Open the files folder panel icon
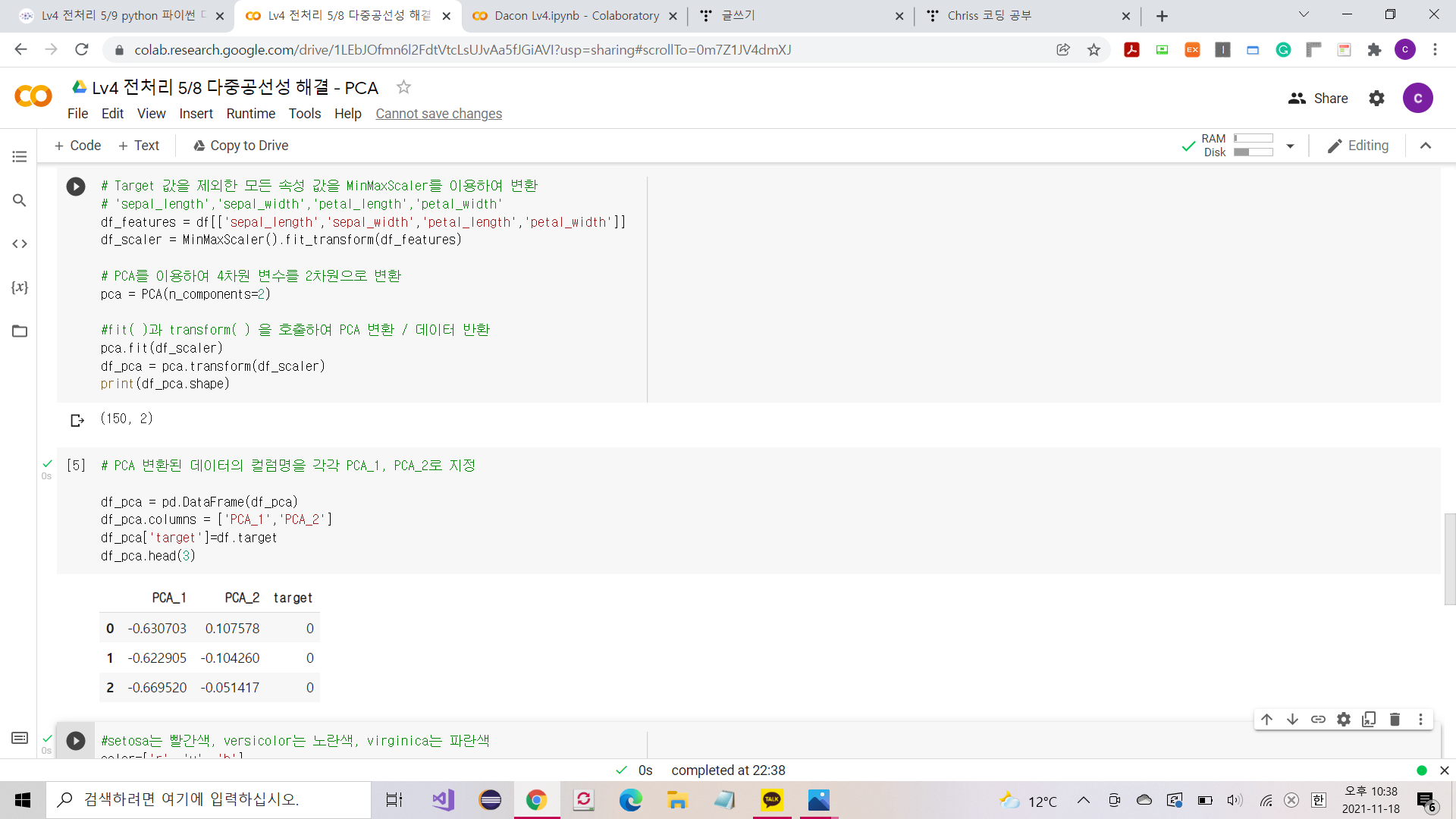The image size is (1456, 819). [x=20, y=331]
